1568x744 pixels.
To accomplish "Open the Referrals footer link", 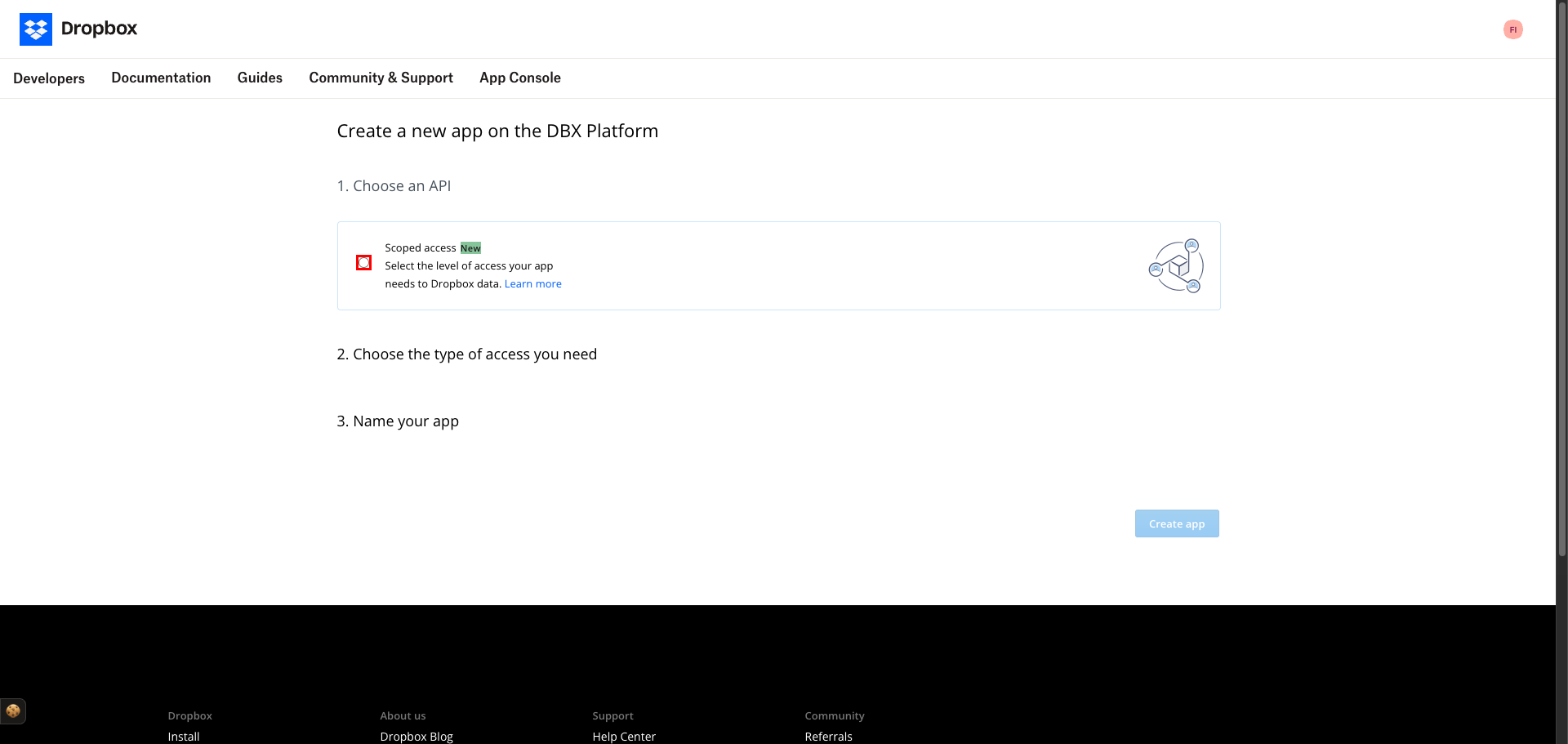I will pos(828,737).
